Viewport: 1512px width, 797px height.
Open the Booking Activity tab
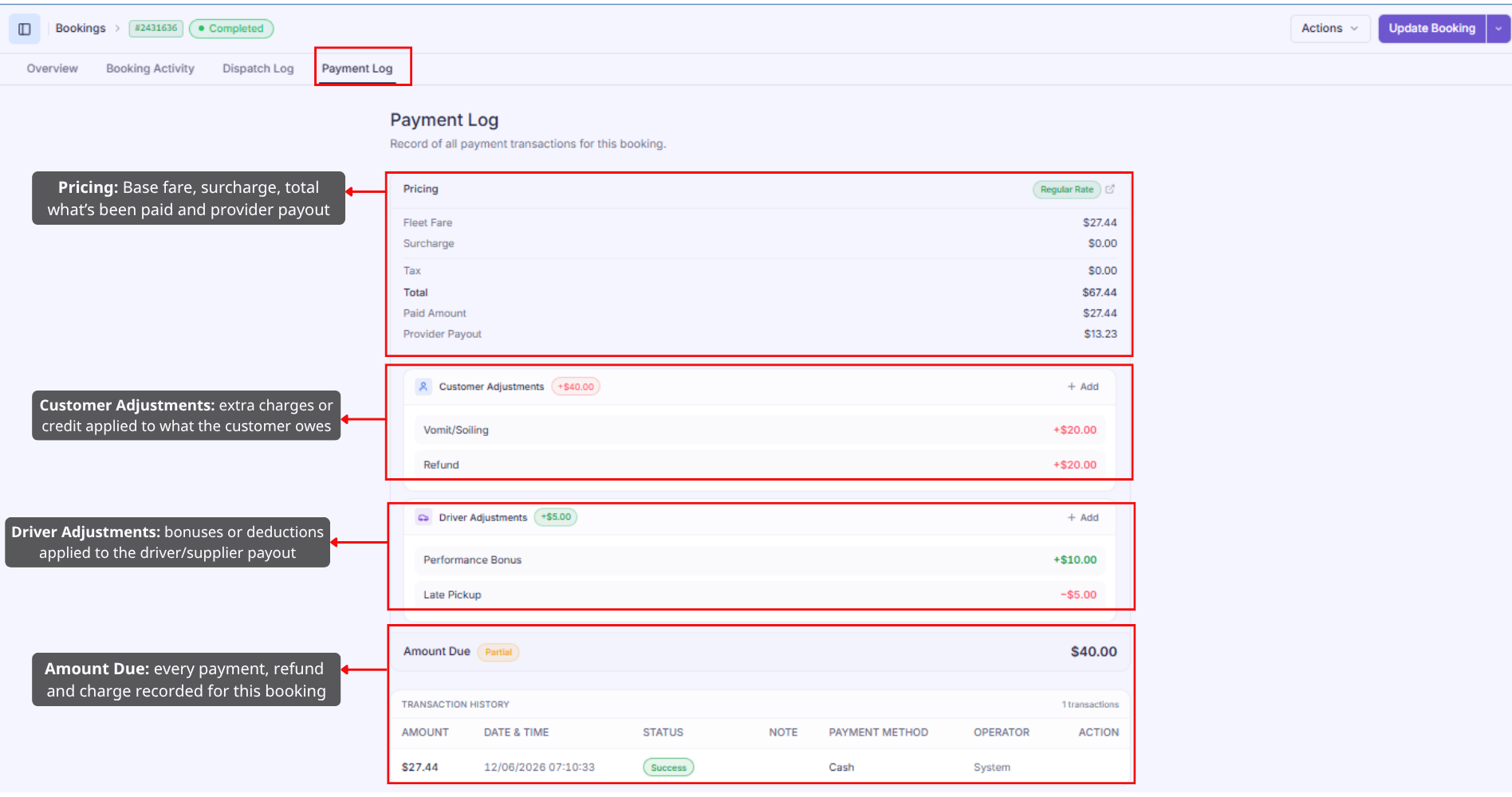point(150,69)
